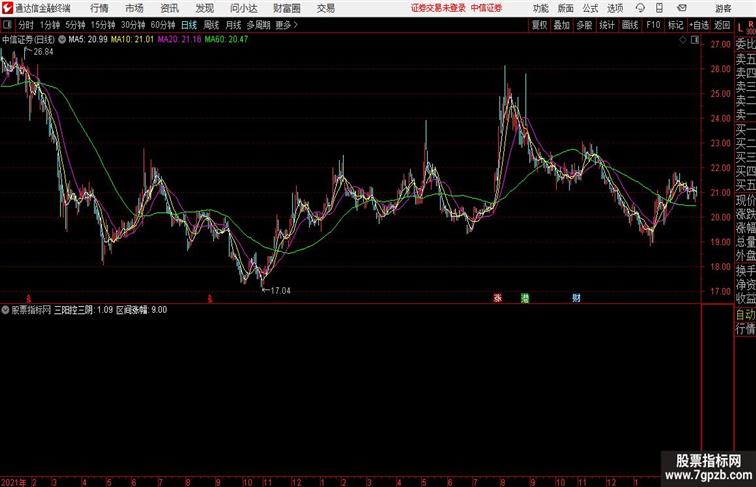
Task: Click the green 港 marker on the chart bottom
Action: tap(525, 298)
